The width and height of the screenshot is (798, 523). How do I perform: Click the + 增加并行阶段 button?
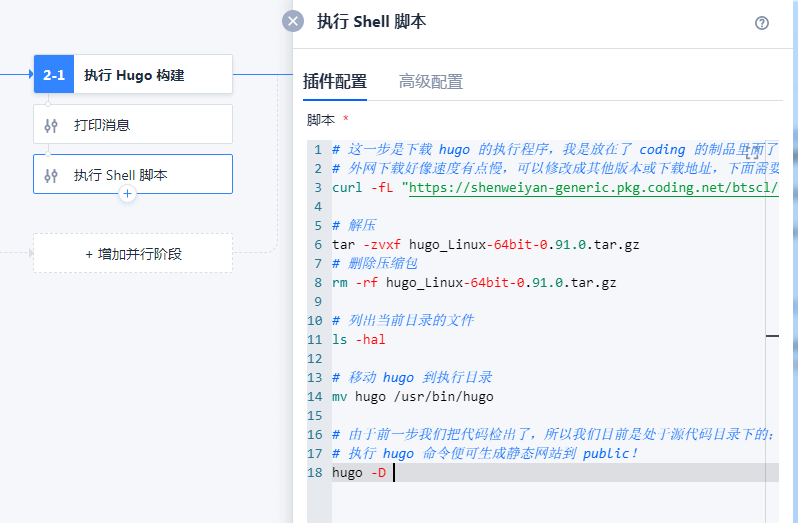(133, 253)
